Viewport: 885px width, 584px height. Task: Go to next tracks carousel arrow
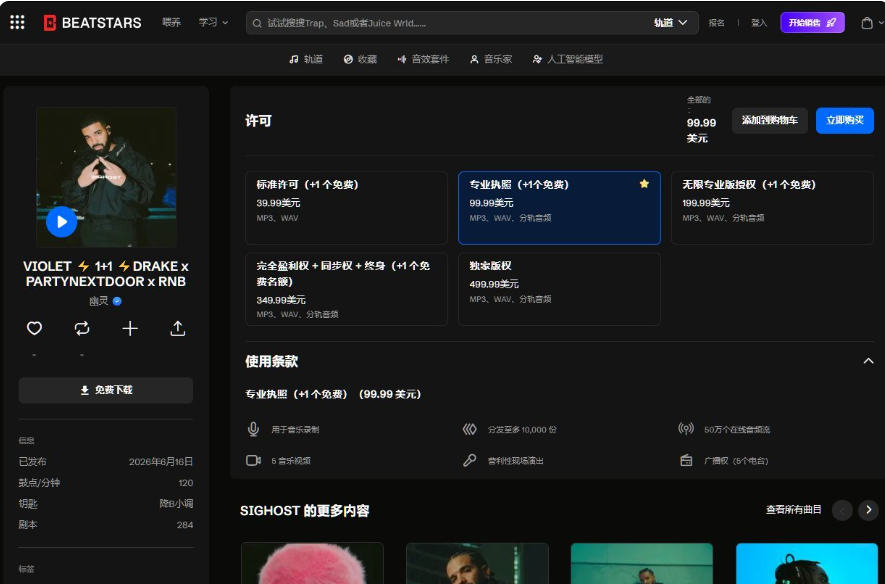(868, 510)
